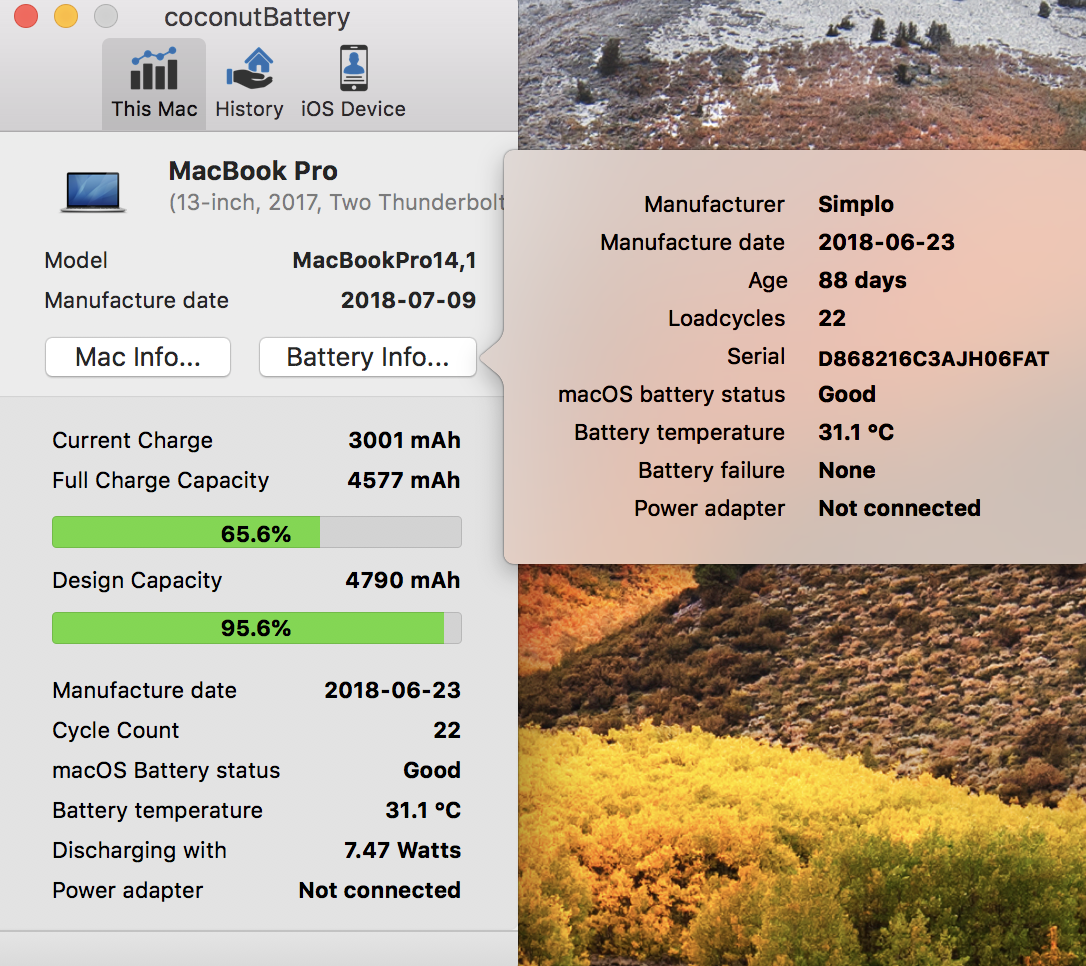The height and width of the screenshot is (966, 1086).
Task: Click the Battery Info... button
Action: 368,357
